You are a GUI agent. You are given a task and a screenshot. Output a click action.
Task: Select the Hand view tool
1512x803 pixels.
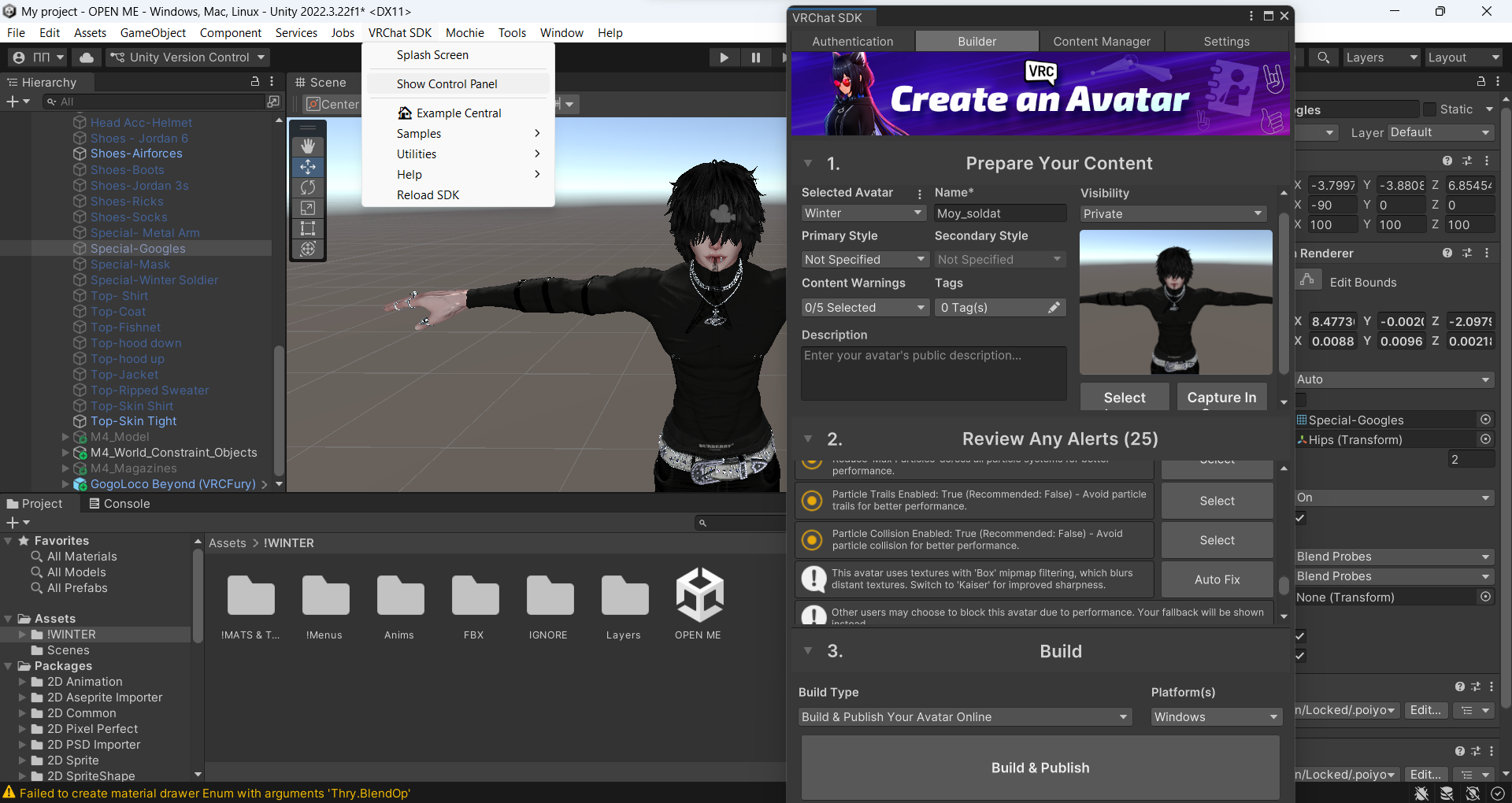point(308,146)
